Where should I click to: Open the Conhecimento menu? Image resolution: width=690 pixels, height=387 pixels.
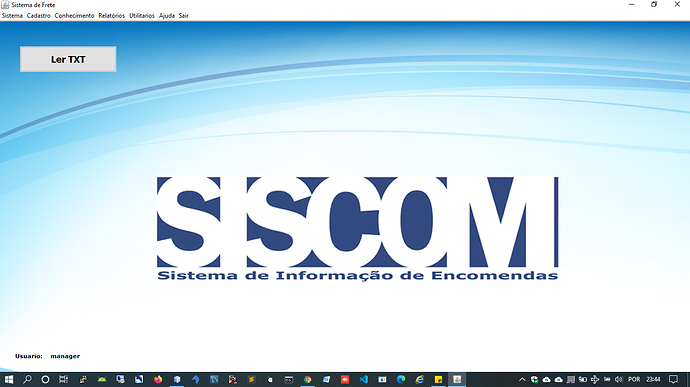point(74,15)
